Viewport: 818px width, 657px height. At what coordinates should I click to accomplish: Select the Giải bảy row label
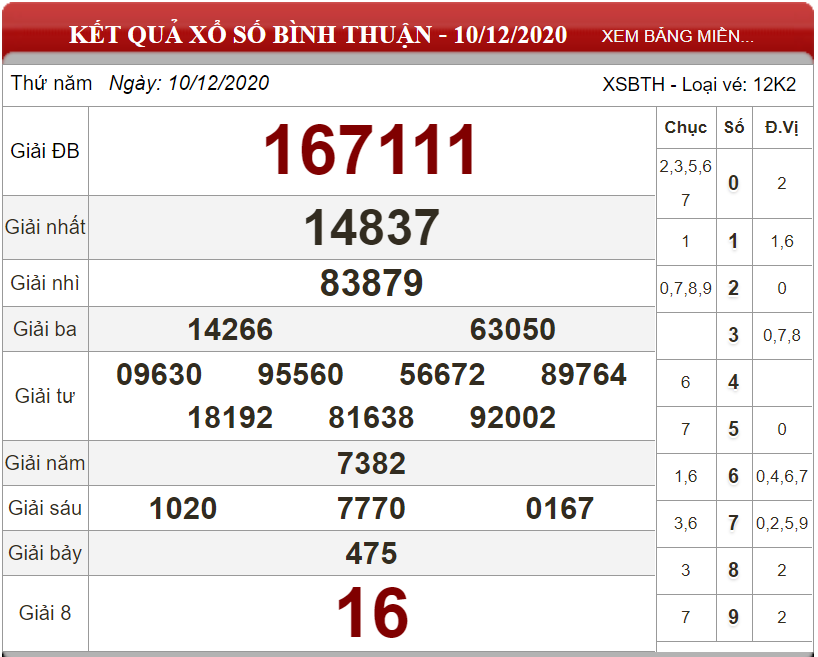tap(45, 553)
